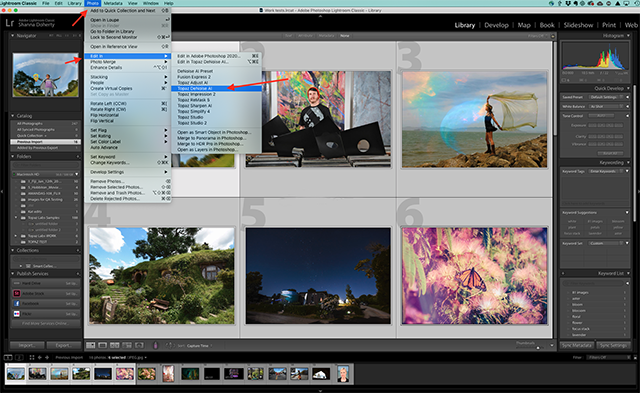Screen dimensions: 640x393
Task: Open Photo Merge submenu
Action: tap(127, 62)
